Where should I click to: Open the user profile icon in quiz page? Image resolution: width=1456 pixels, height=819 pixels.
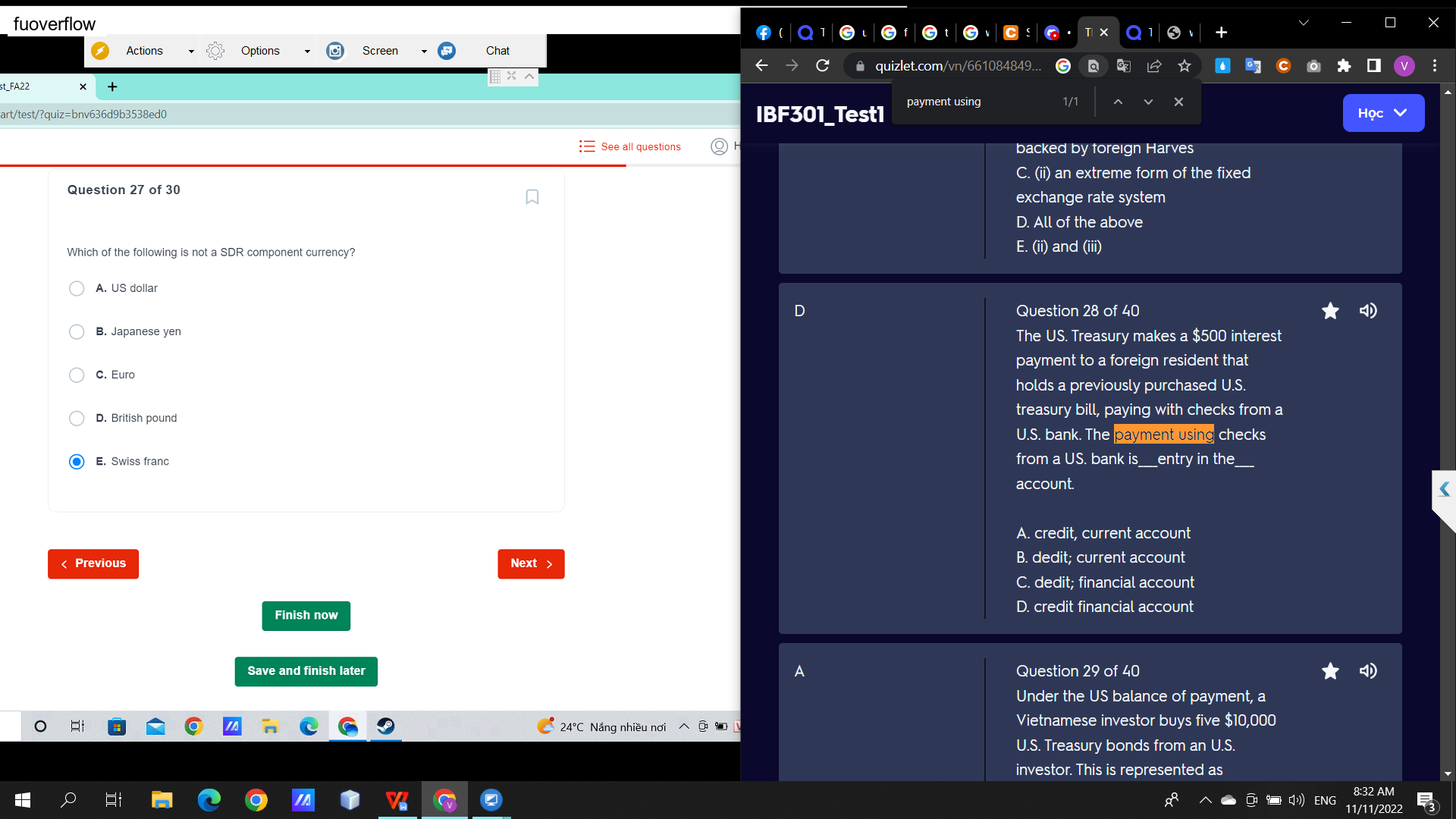[719, 146]
